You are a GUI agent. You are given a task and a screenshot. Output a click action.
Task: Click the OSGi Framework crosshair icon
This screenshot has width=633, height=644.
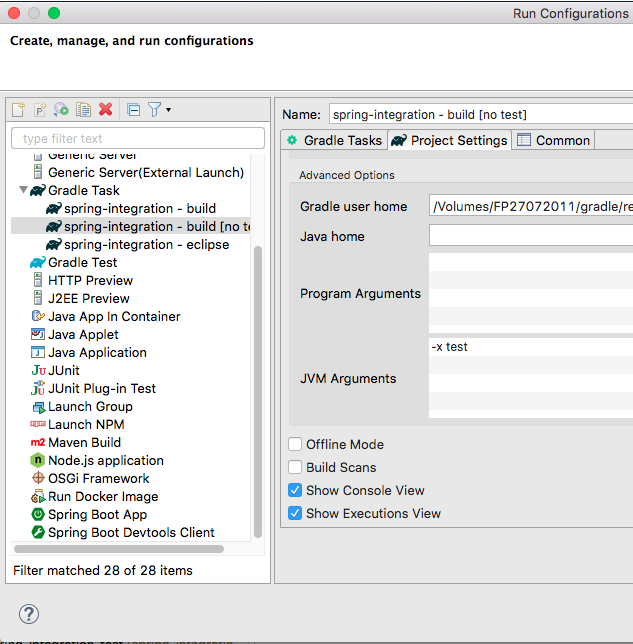38,478
